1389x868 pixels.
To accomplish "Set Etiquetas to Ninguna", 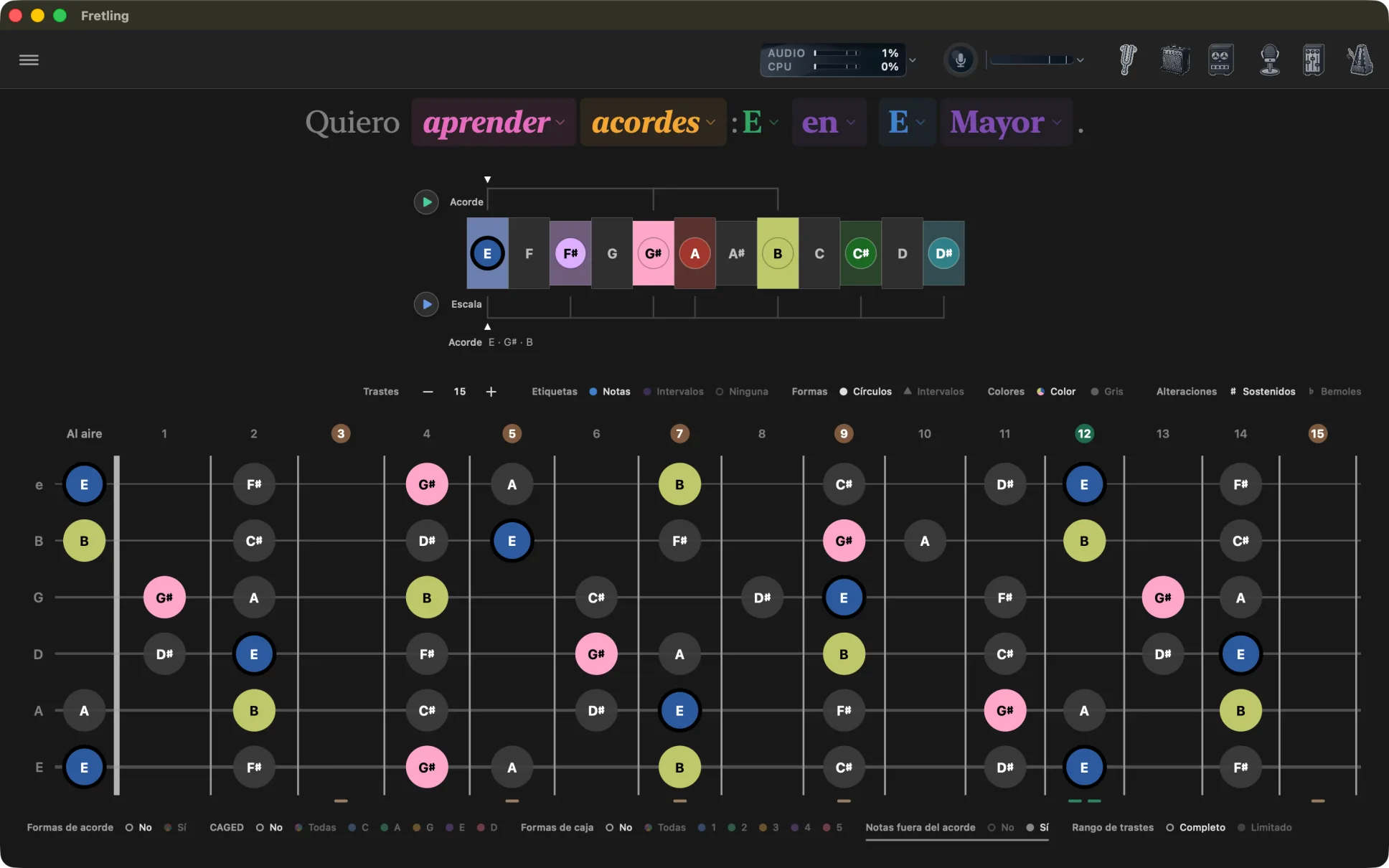I will pyautogui.click(x=742, y=392).
